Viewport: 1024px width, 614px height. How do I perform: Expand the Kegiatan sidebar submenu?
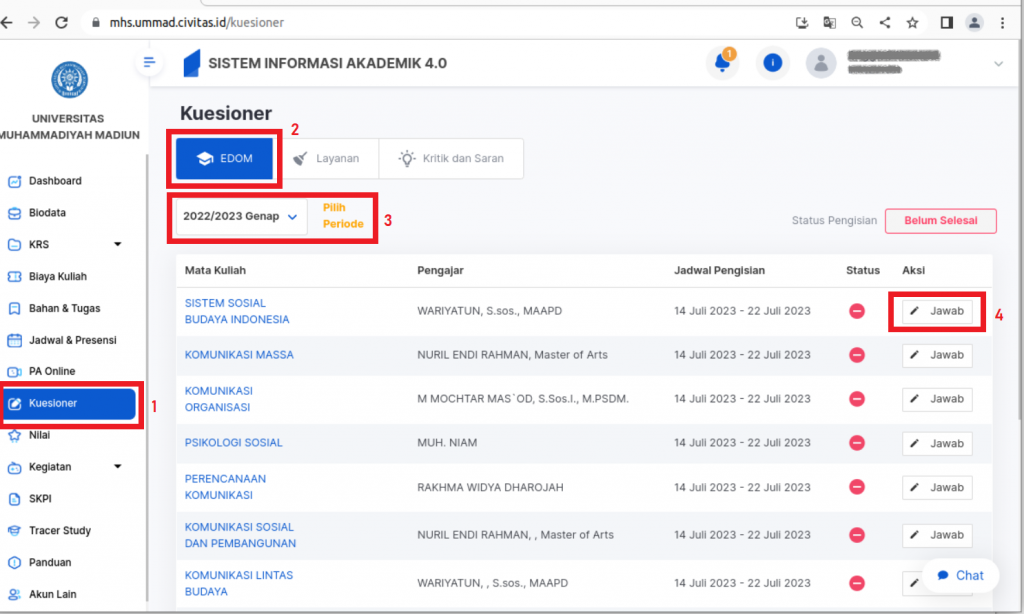[117, 466]
